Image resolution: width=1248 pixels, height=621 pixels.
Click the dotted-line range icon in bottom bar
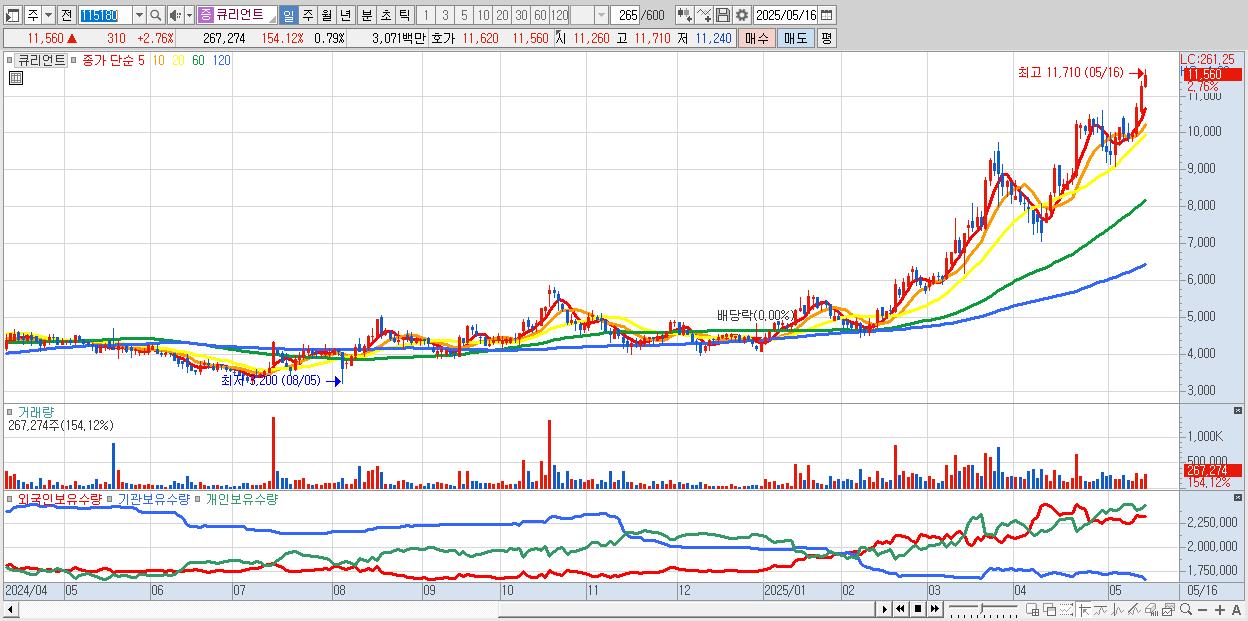[1066, 609]
